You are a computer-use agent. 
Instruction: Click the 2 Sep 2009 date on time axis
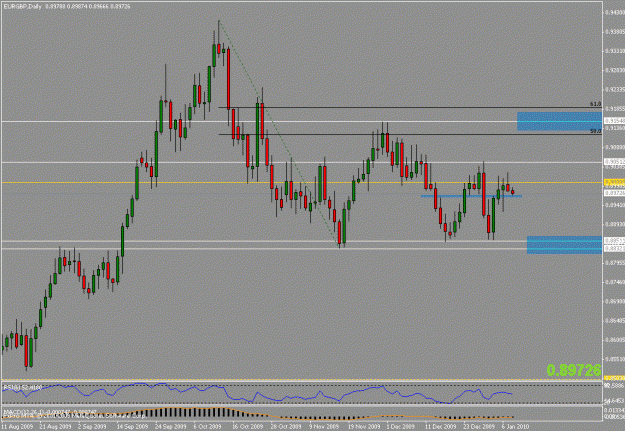[92, 426]
